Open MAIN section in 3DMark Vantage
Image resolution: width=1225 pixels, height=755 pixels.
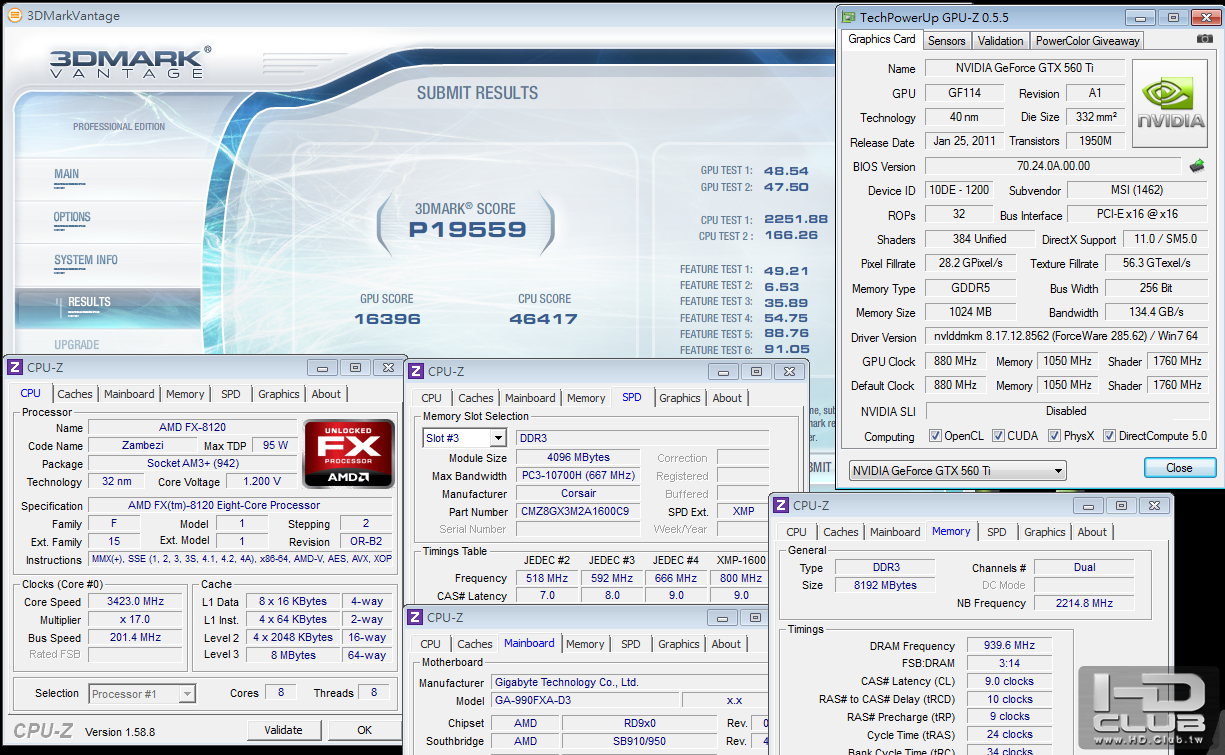[x=67, y=174]
